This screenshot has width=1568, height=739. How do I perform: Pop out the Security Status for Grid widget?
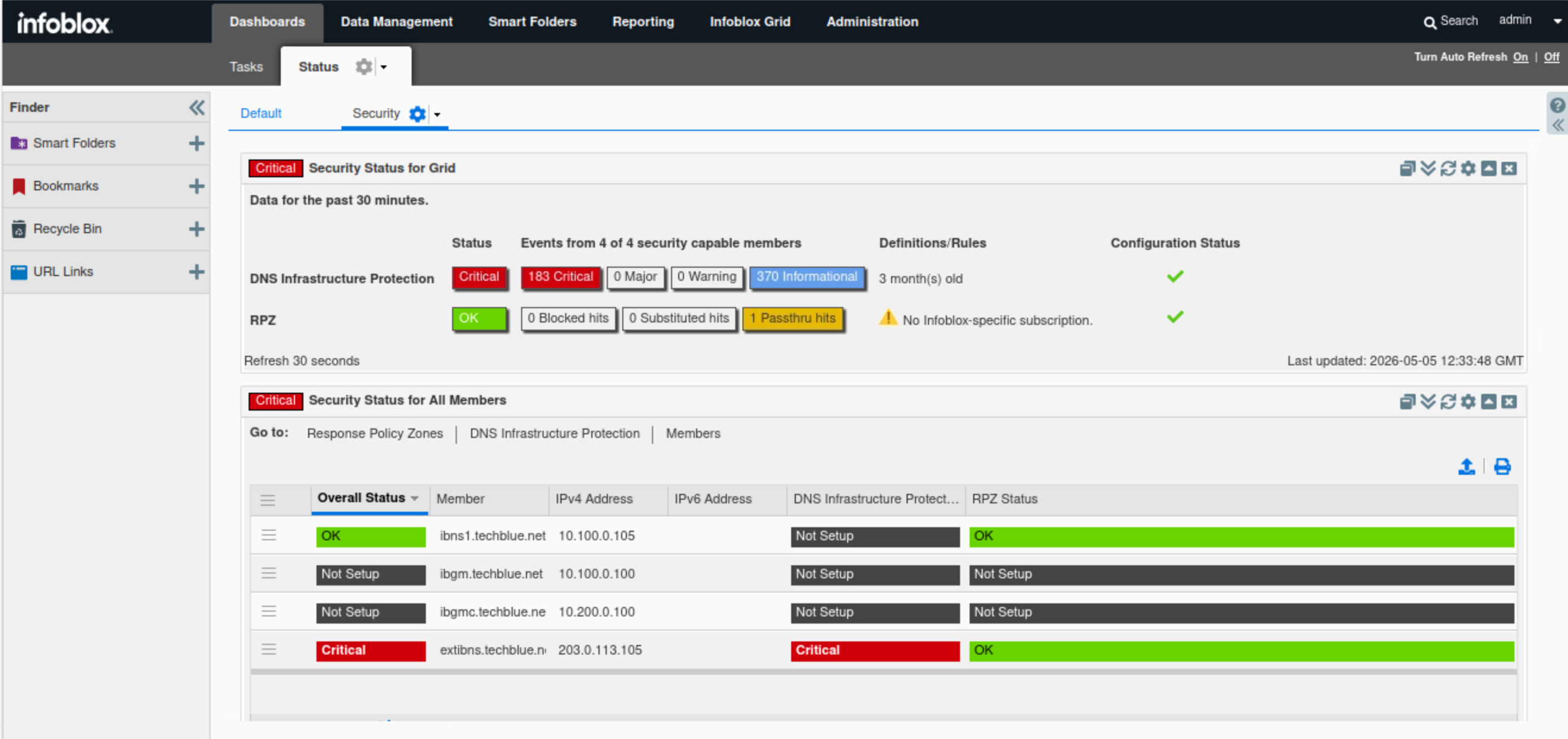pyautogui.click(x=1407, y=168)
